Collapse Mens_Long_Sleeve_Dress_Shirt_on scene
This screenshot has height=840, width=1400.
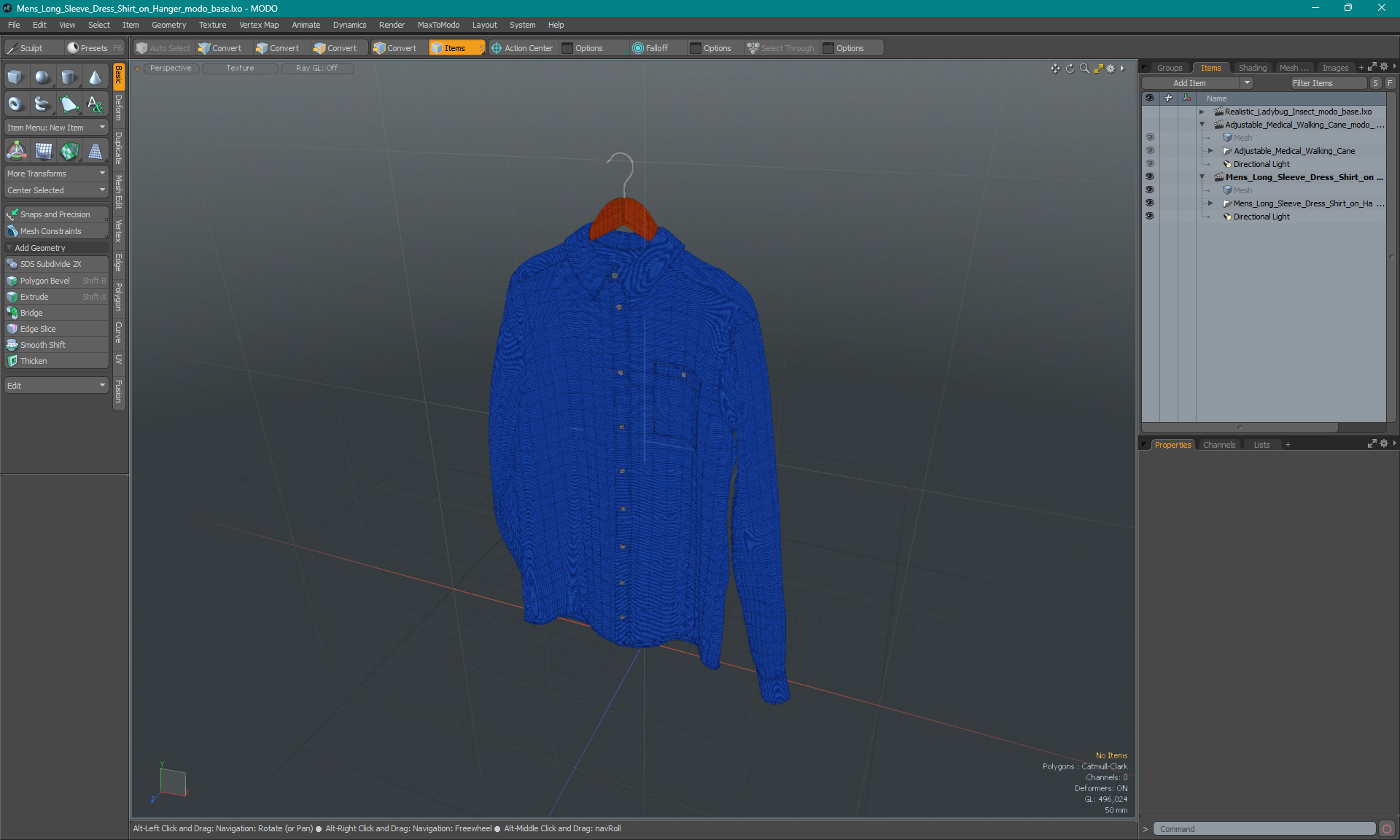click(1202, 177)
